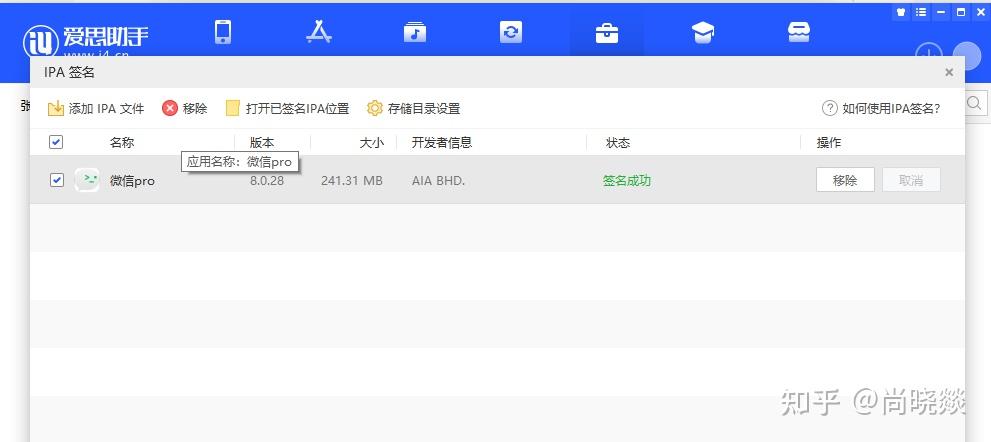991x442 pixels.
Task: Click developer AIA BHD. cell
Action: click(x=439, y=181)
